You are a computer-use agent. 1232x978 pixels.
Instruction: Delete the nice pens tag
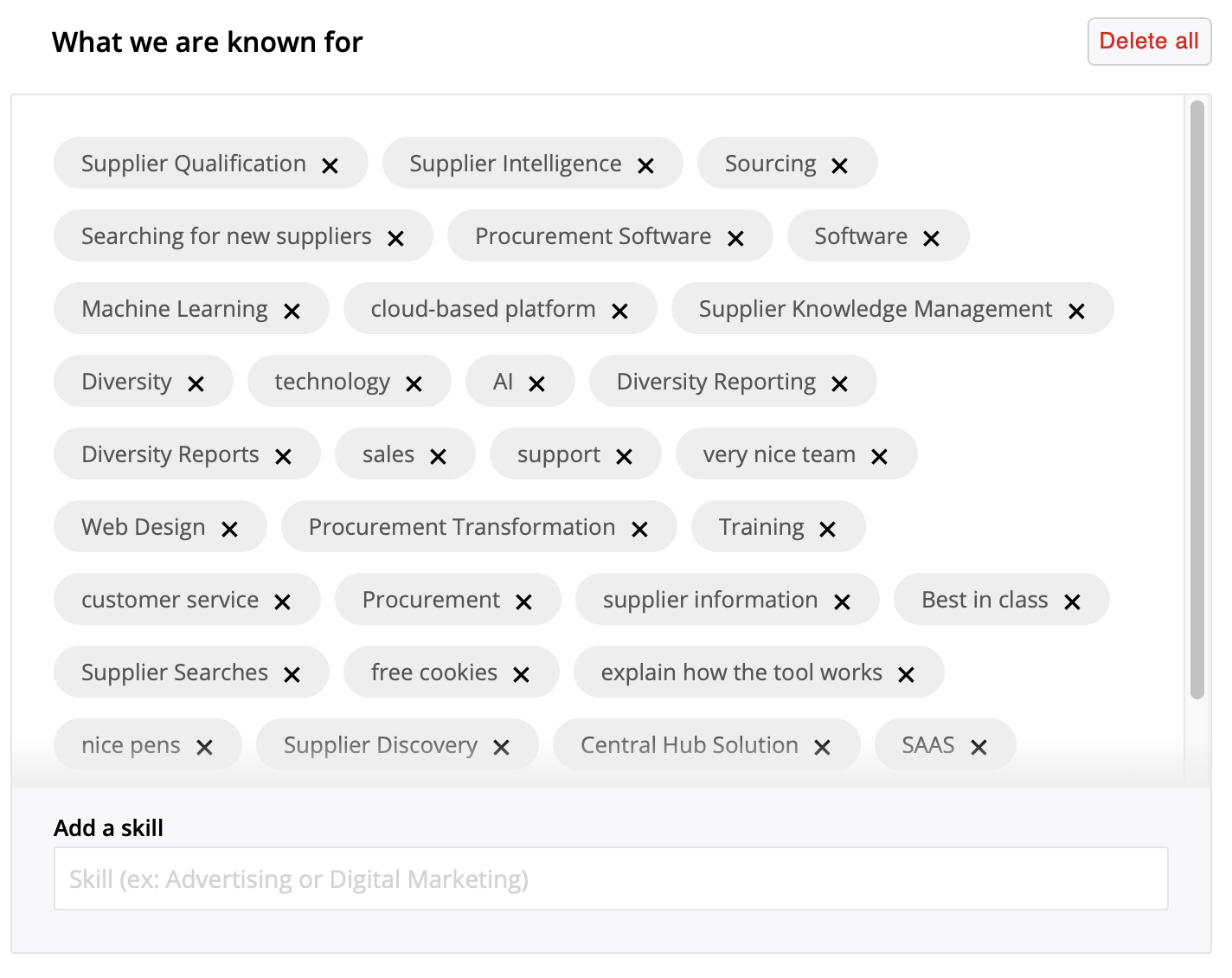point(204,747)
